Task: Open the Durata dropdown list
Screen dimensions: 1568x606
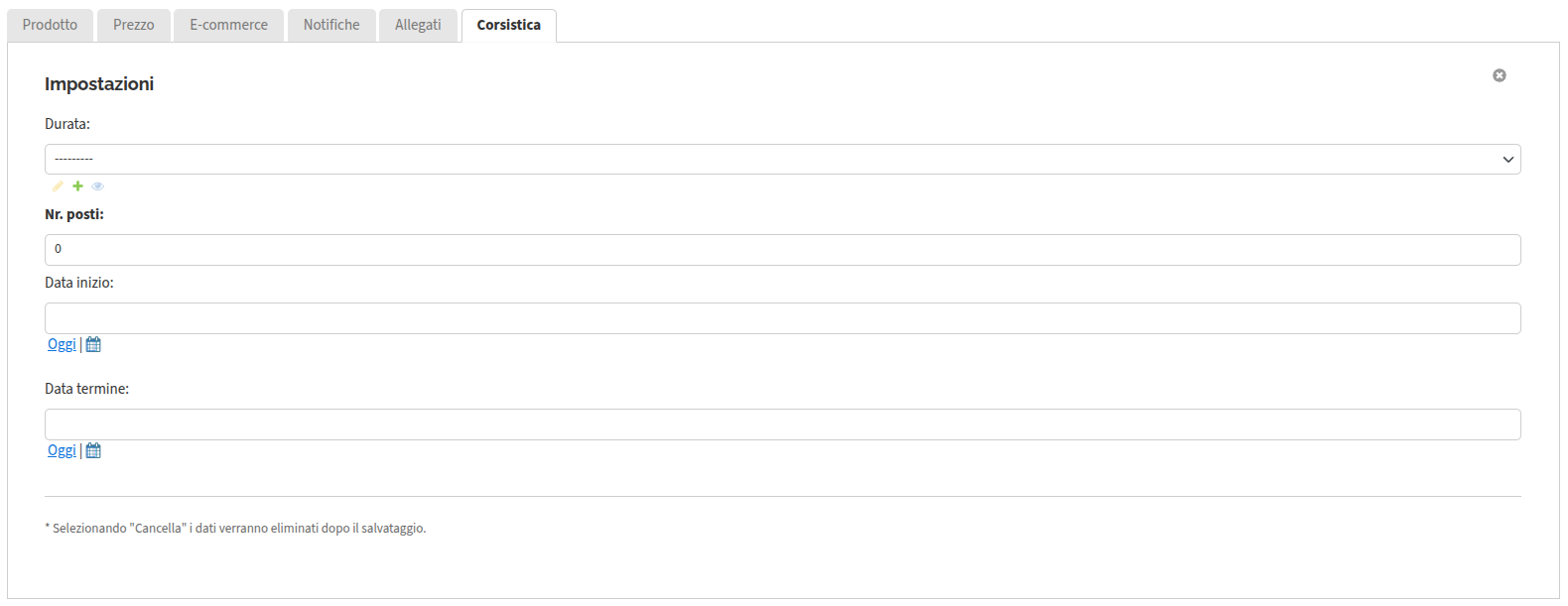Action: pos(782,160)
